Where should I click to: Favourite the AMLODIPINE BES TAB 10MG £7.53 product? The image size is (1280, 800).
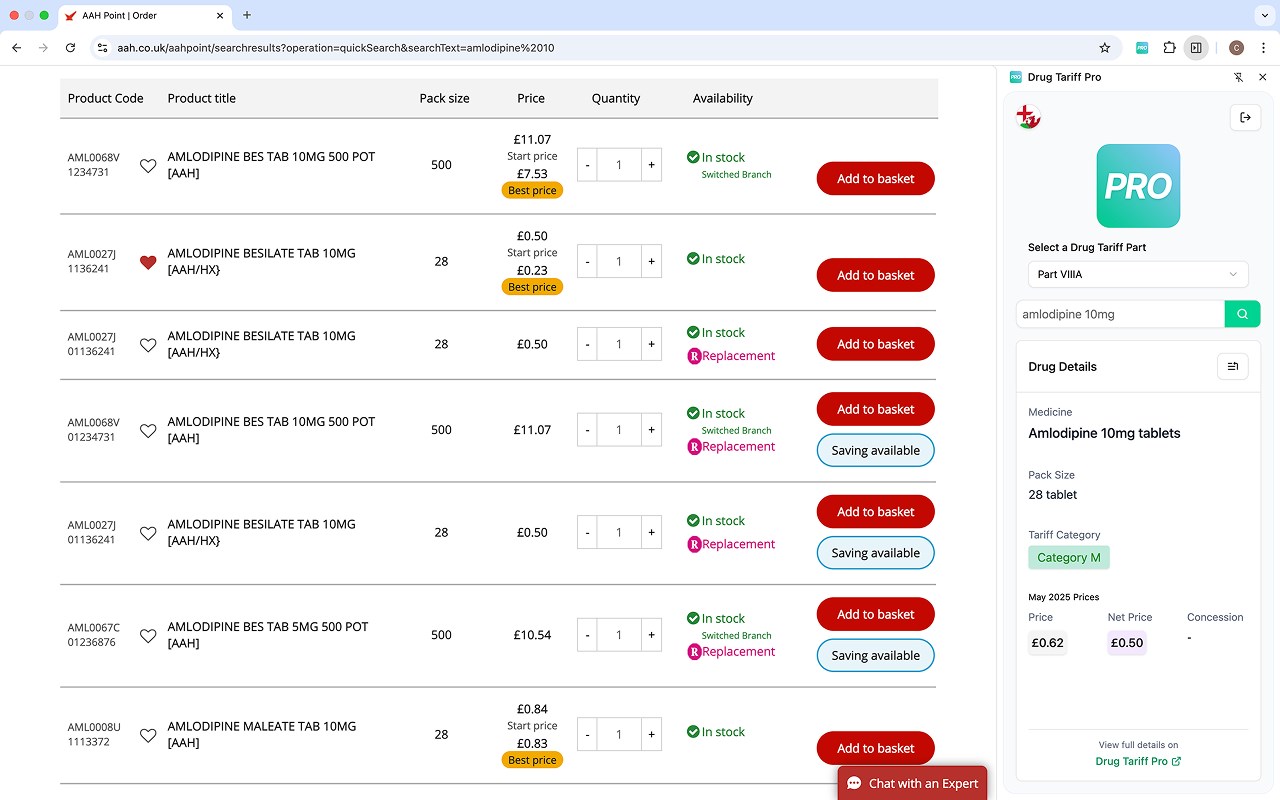(x=148, y=166)
